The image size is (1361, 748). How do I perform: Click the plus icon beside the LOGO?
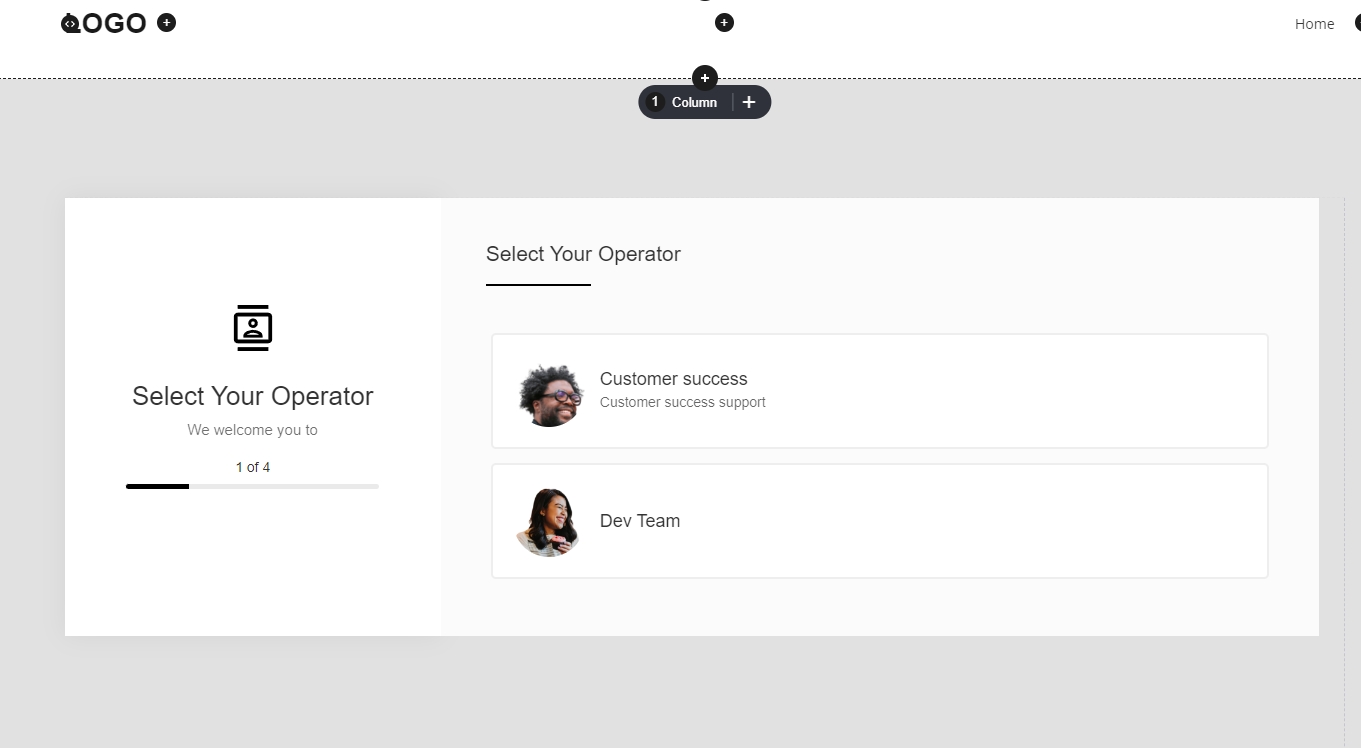167,22
